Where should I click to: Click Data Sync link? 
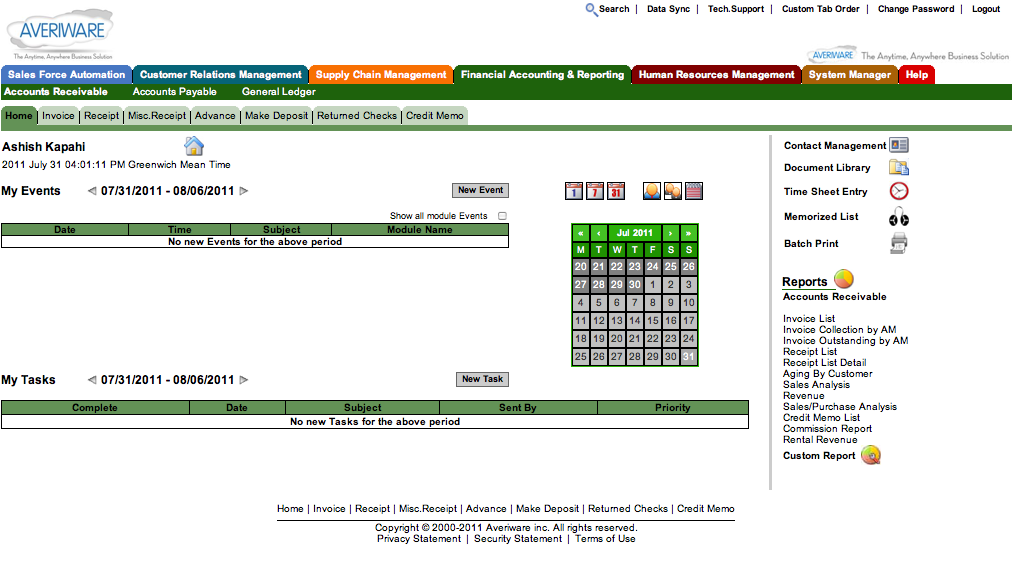tap(668, 9)
